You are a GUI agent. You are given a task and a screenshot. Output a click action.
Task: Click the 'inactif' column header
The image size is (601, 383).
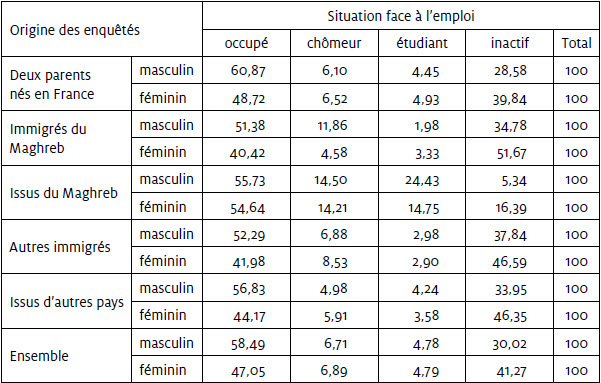[x=509, y=43]
